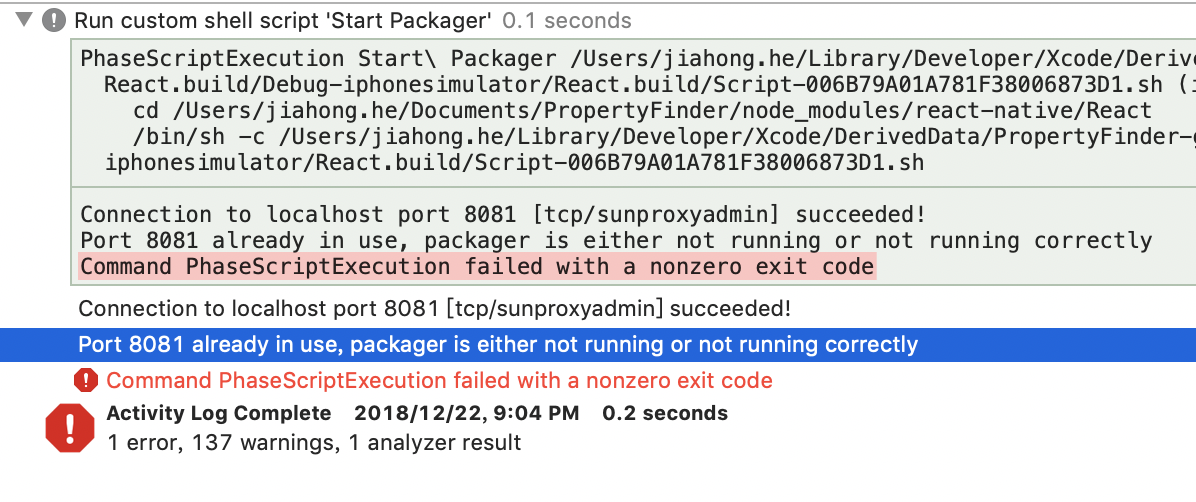Click the '/bin/sh -c' command line in transcript

pyautogui.click(x=664, y=137)
